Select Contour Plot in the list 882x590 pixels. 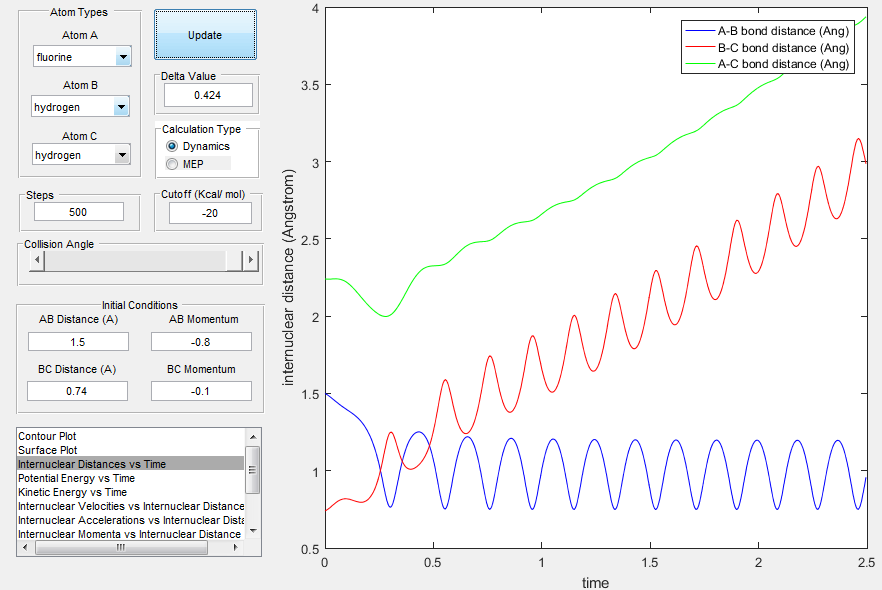click(131, 436)
